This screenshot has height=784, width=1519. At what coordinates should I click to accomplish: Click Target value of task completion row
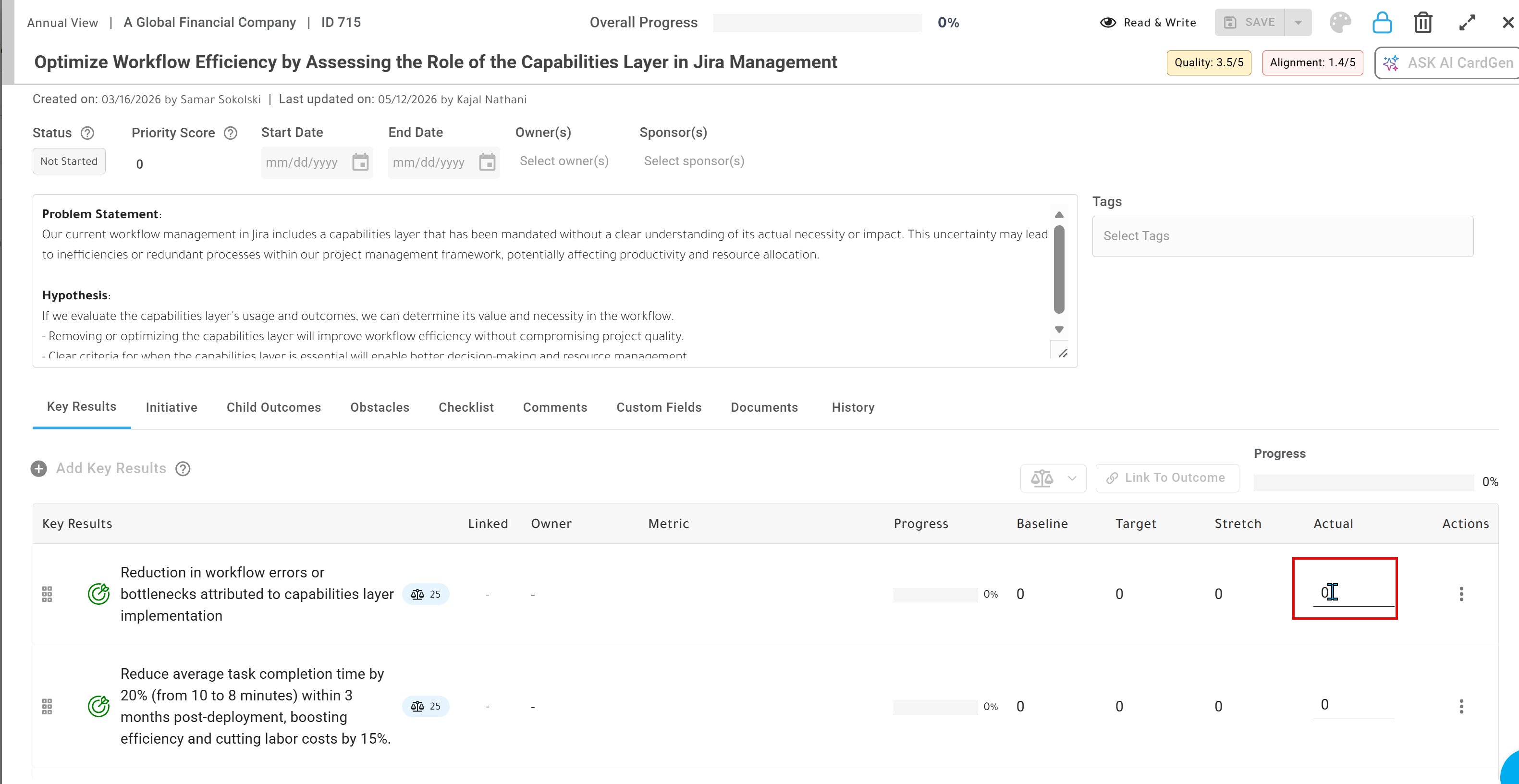coord(1119,706)
